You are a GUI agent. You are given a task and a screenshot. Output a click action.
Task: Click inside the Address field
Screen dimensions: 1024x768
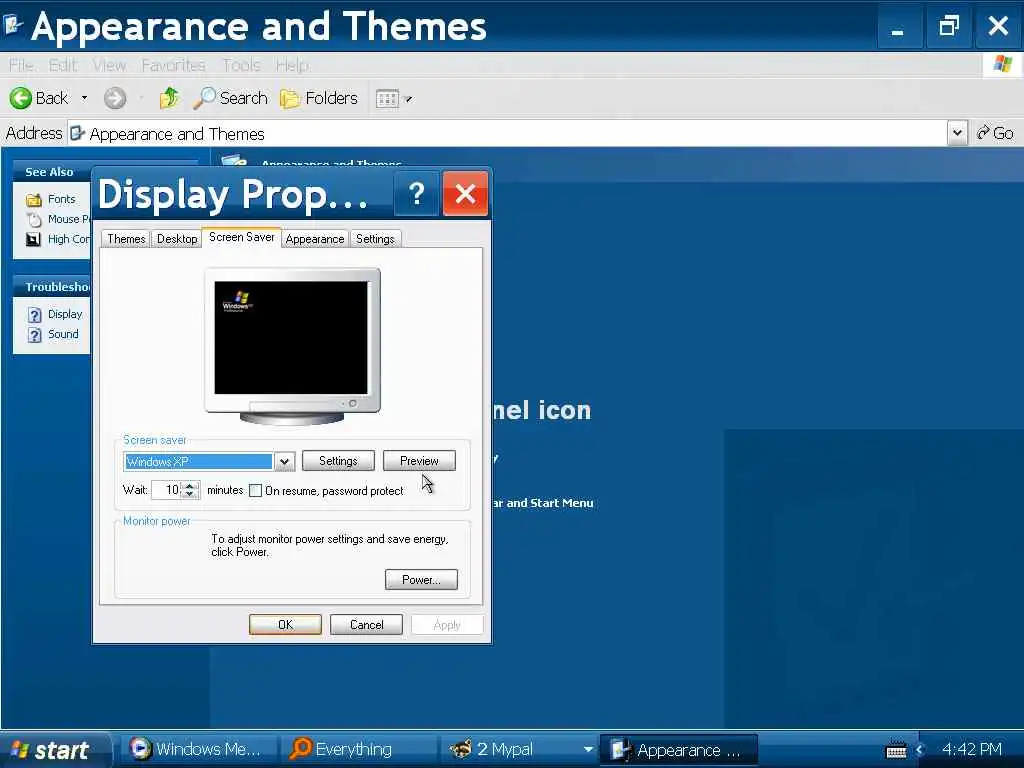point(507,134)
